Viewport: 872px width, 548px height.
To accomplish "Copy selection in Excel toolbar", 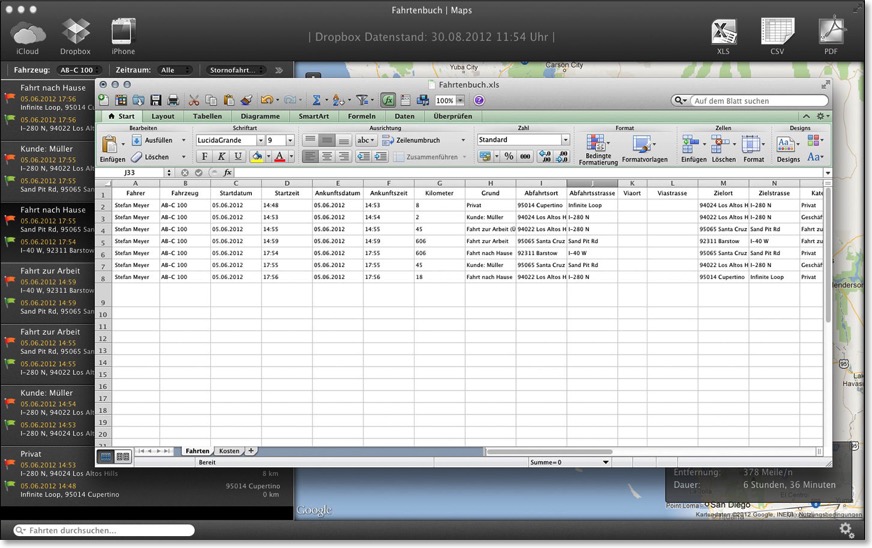I will 211,100.
